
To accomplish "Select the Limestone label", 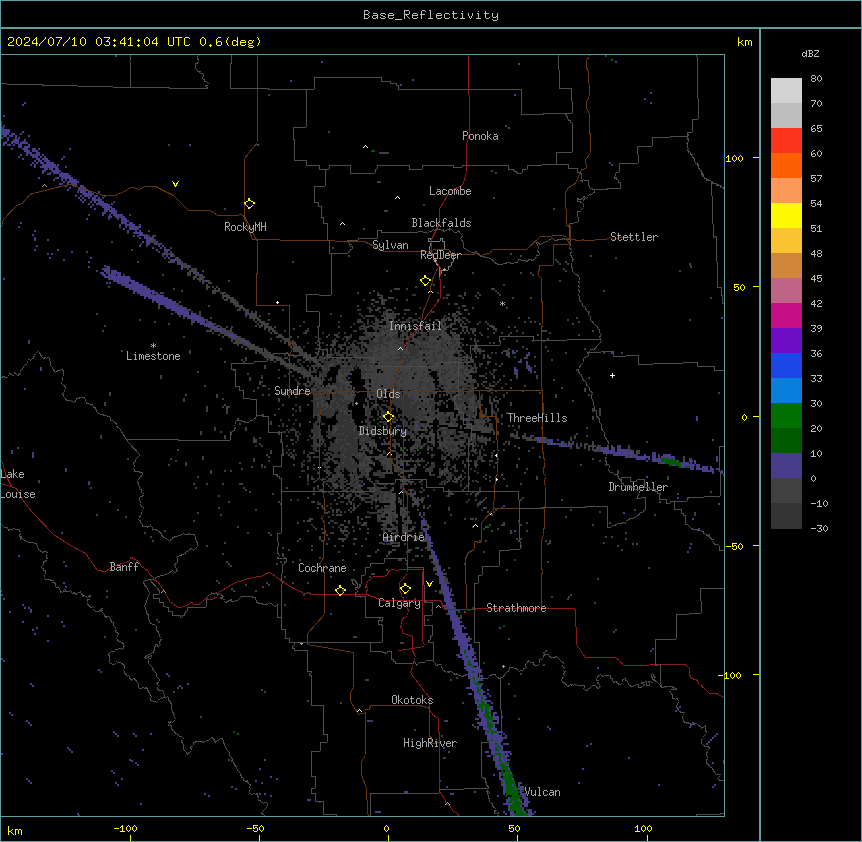I will pos(153,356).
